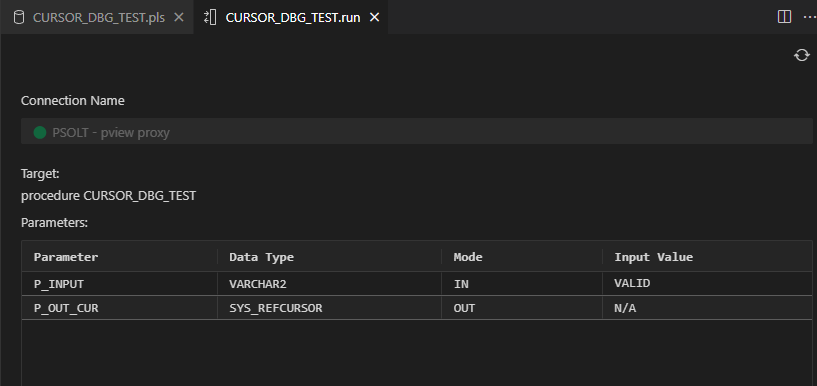This screenshot has height=386, width=817.
Task: Close the CURSOR_DBG_TEST.pls tab
Action: (179, 18)
